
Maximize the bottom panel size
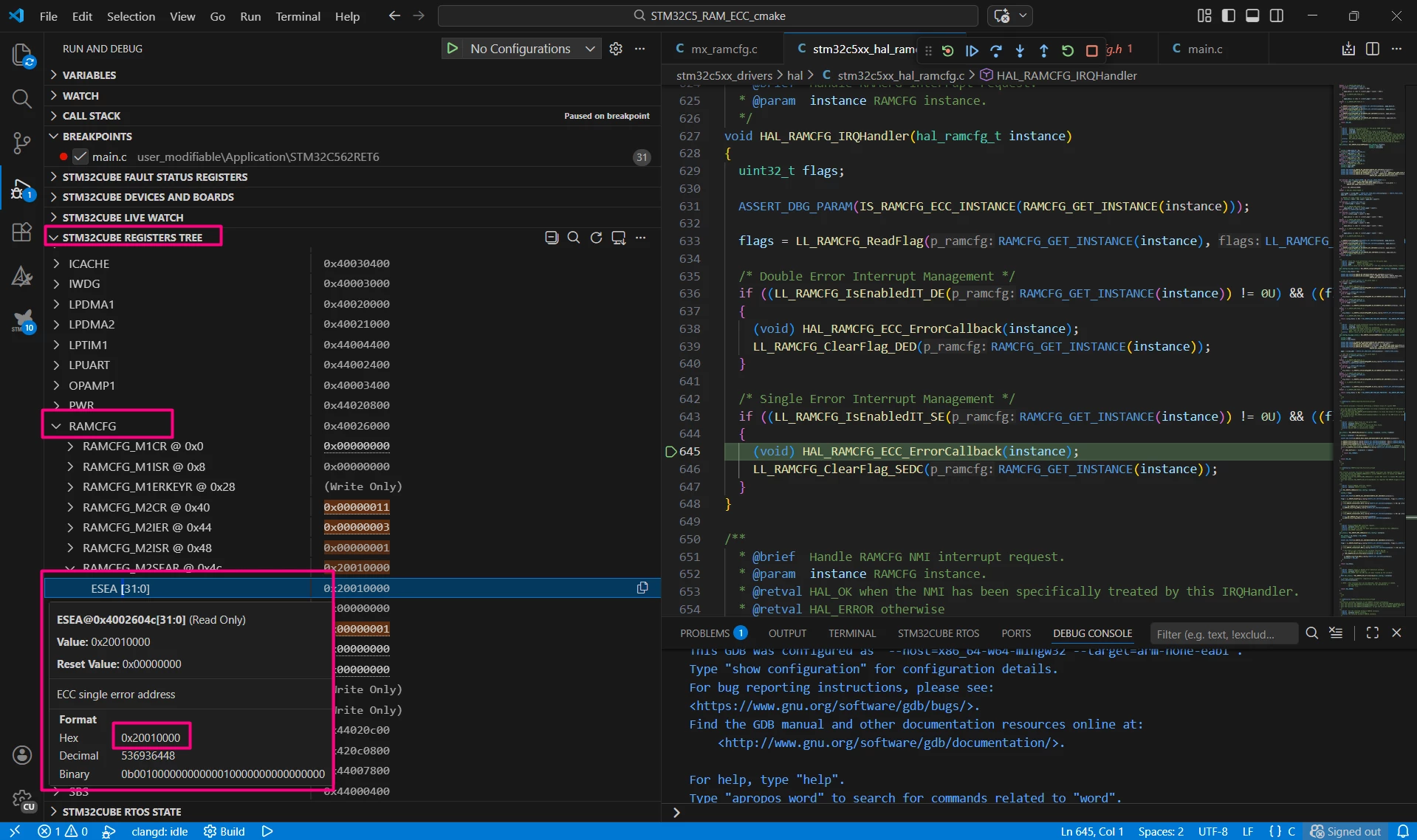point(1373,633)
